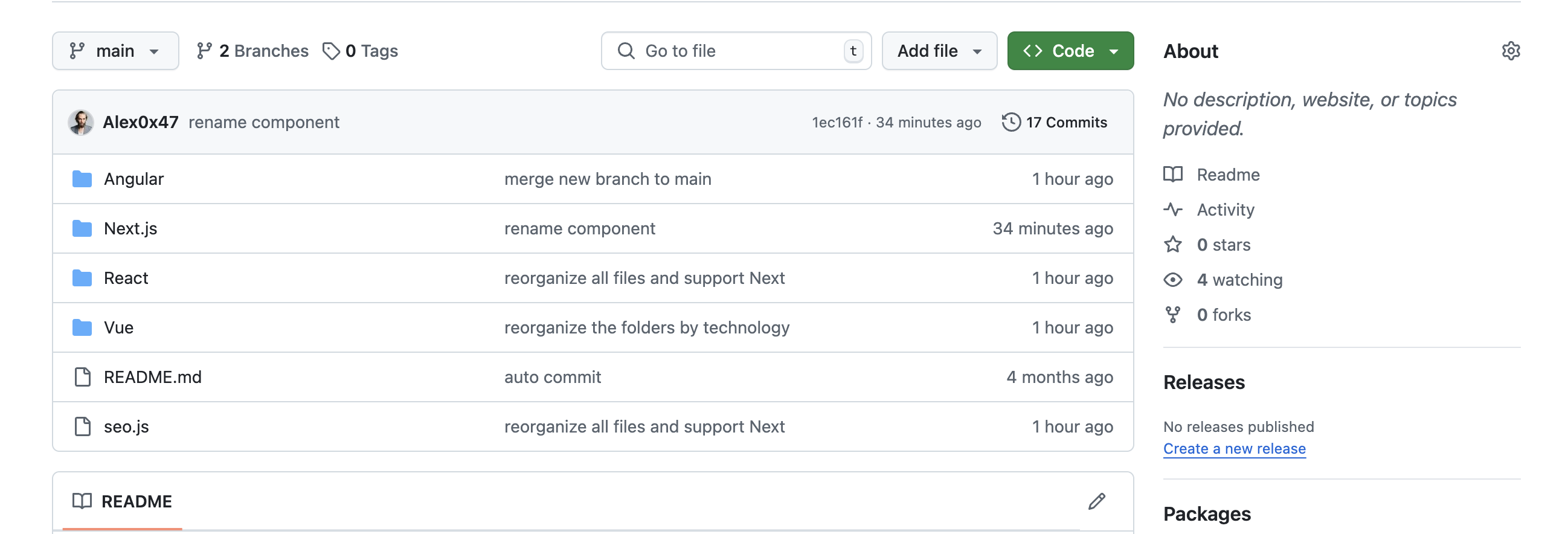Click the code brackets icon on Code button
The width and height of the screenshot is (1568, 534).
click(x=1032, y=51)
